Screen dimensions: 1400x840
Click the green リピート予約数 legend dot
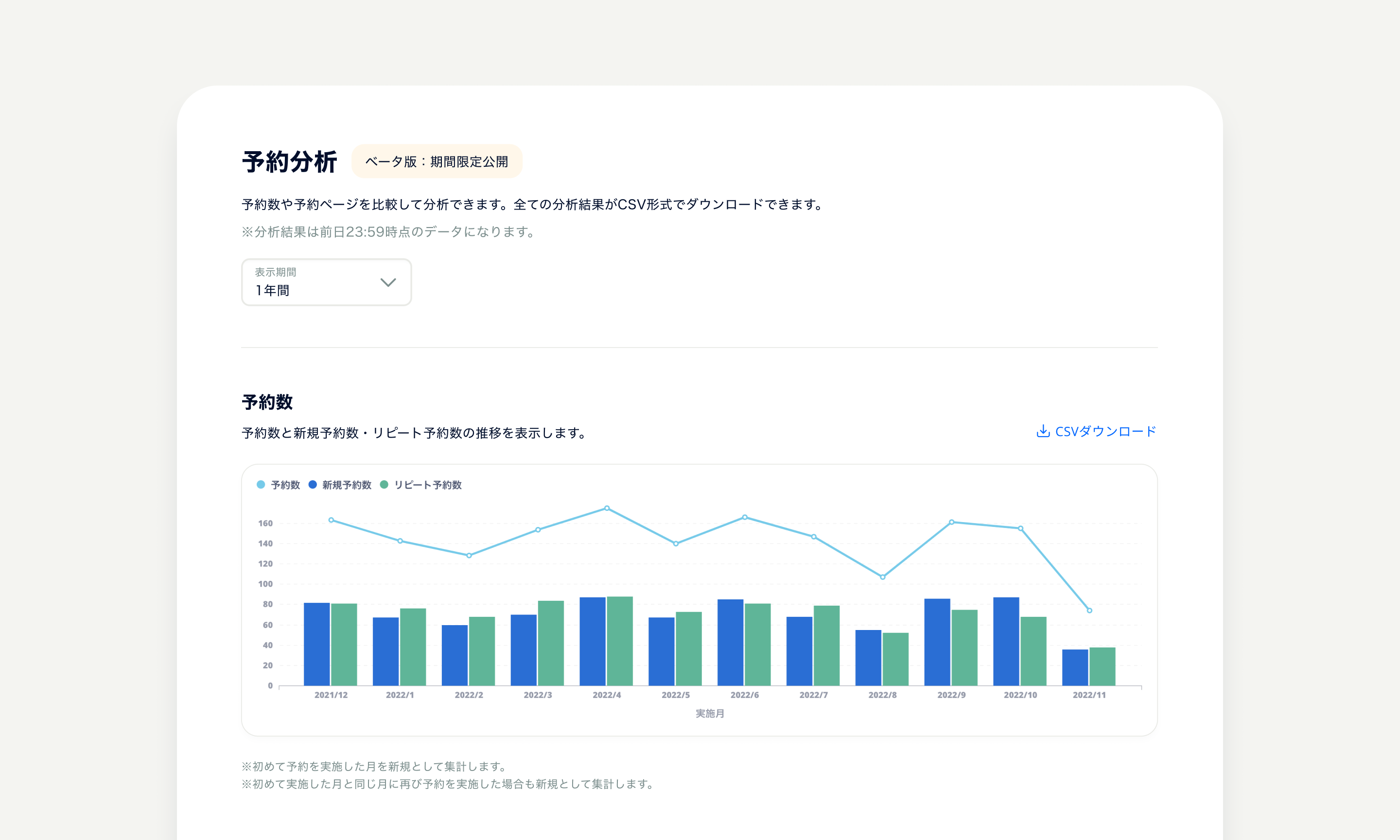[x=384, y=485]
